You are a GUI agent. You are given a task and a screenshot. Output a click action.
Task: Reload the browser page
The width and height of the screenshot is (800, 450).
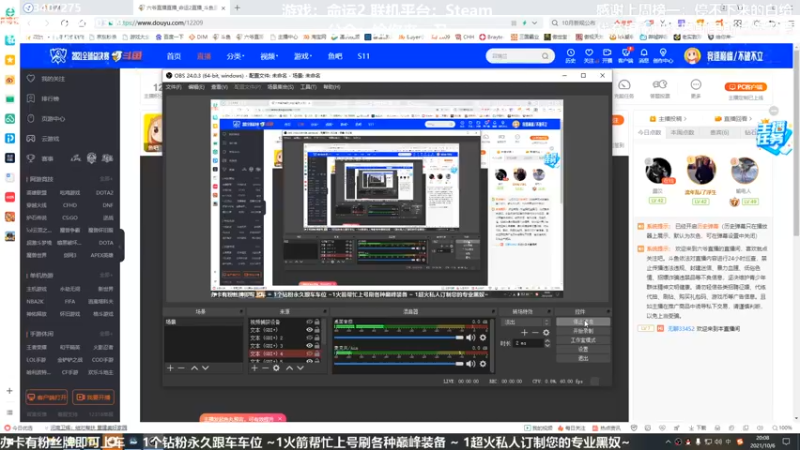click(x=64, y=23)
